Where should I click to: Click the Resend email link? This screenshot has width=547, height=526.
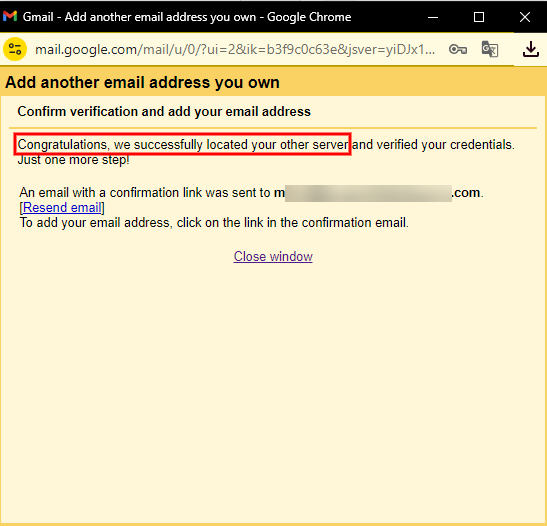[x=62, y=208]
